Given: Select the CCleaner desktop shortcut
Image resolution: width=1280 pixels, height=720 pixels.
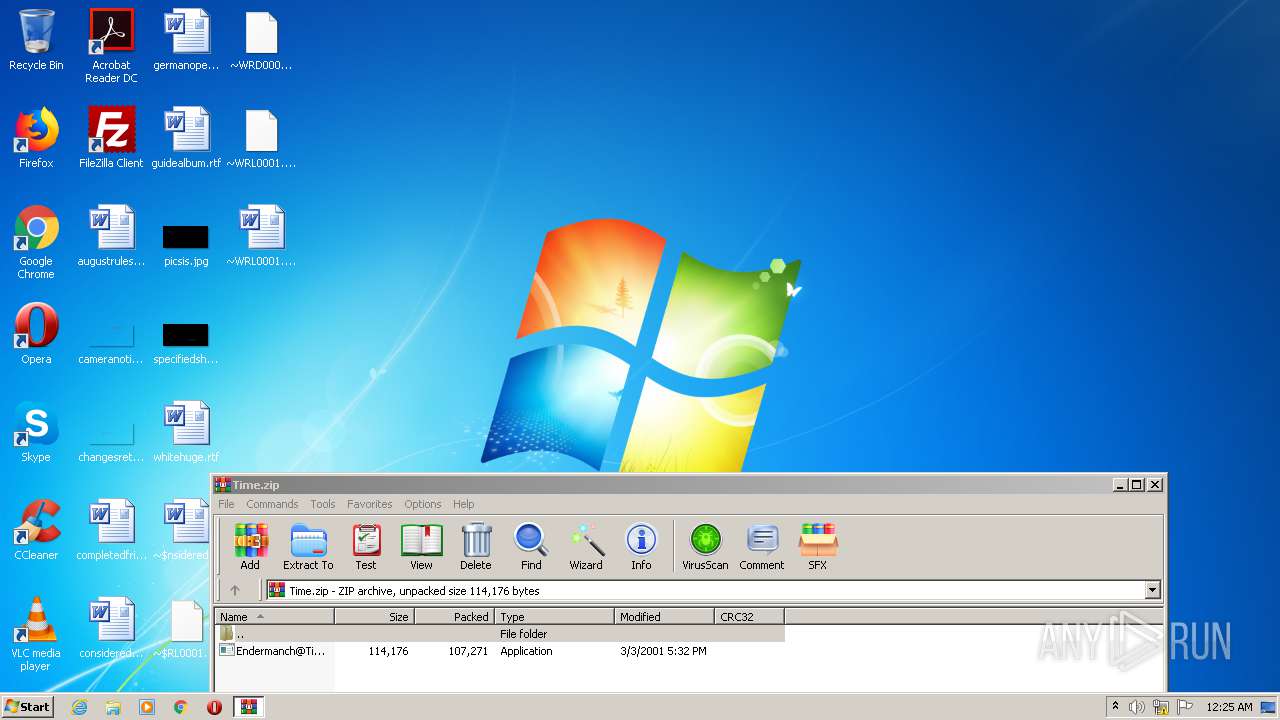Looking at the screenshot, I should tap(36, 530).
